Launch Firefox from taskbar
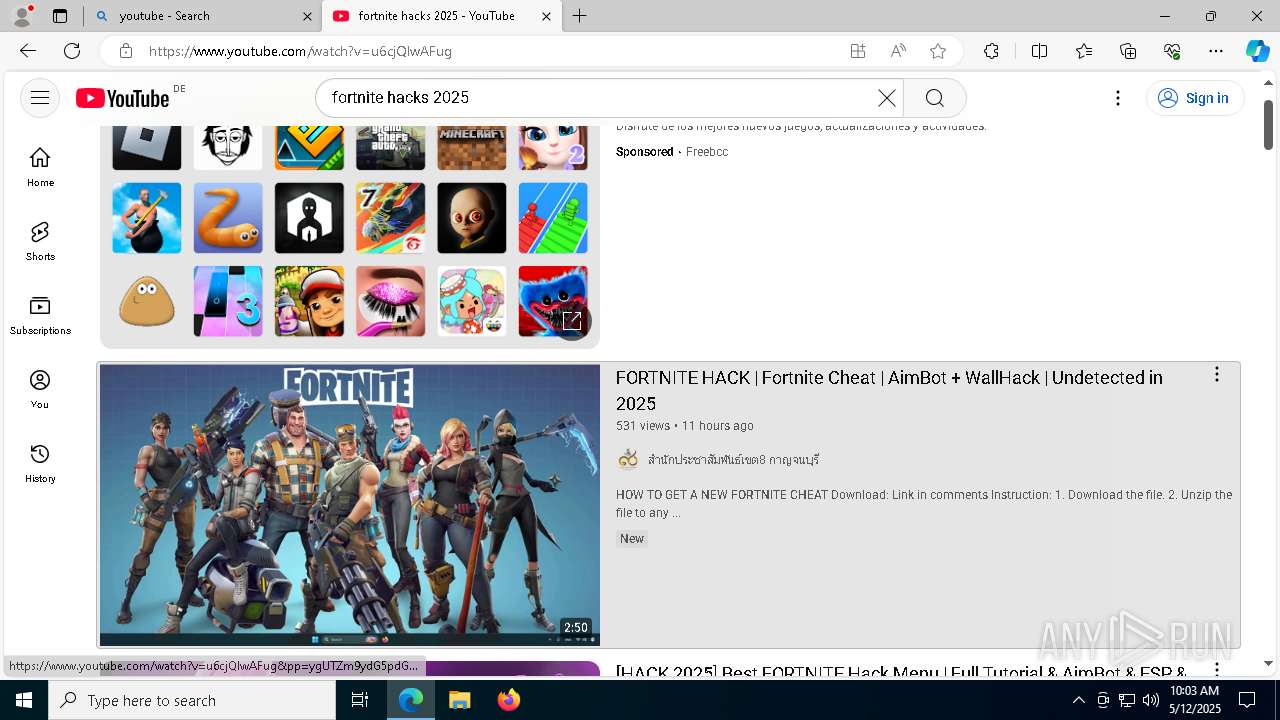Viewport: 1280px width, 720px height. tap(508, 700)
